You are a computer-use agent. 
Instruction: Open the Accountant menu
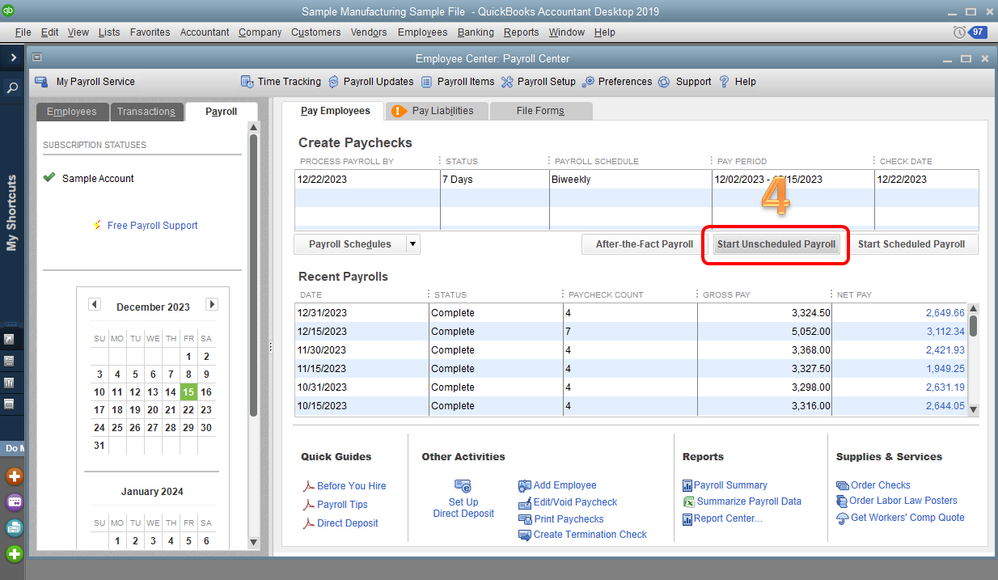[204, 32]
